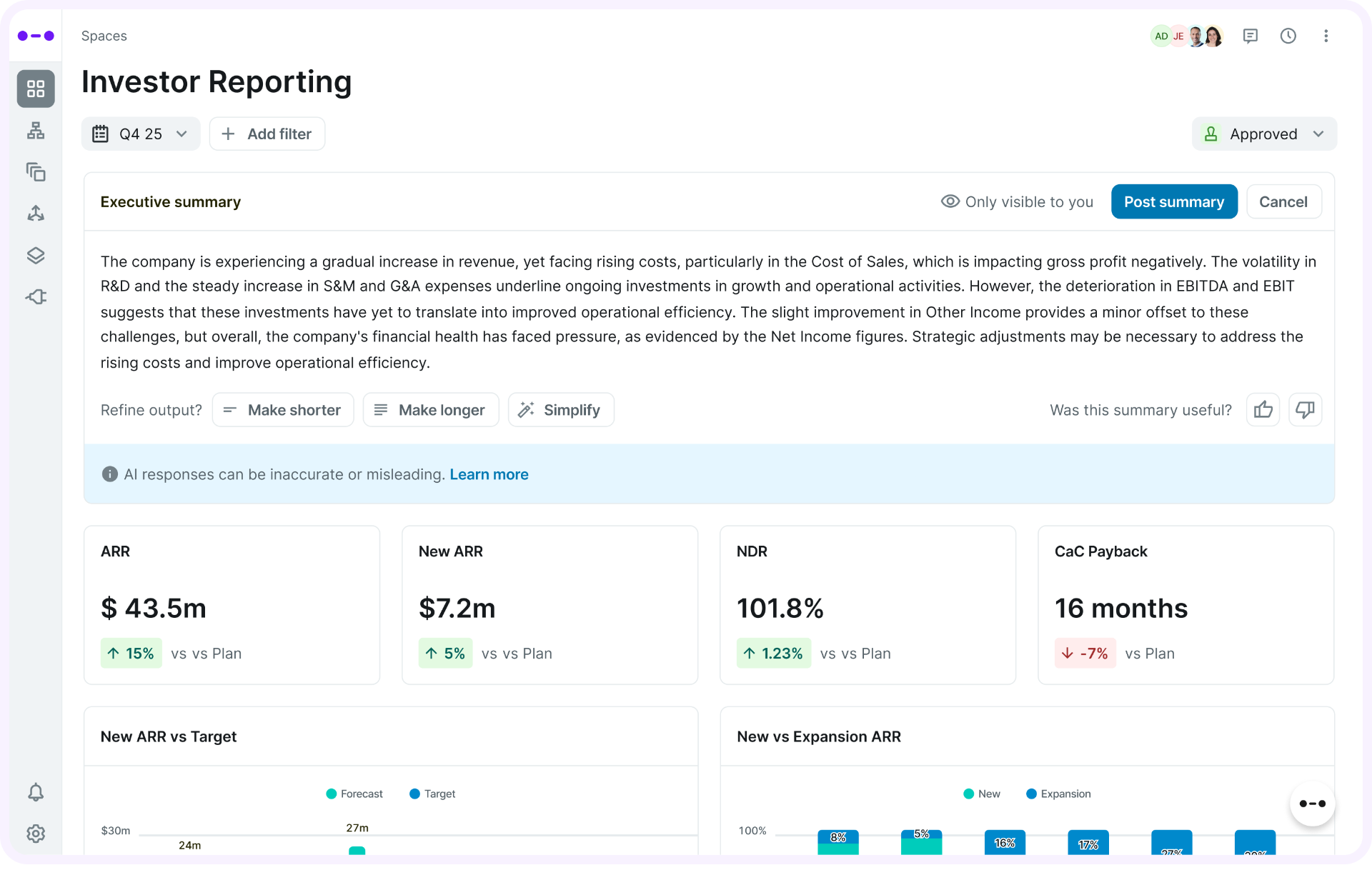
Task: Click the AD user avatar
Action: pos(1160,36)
